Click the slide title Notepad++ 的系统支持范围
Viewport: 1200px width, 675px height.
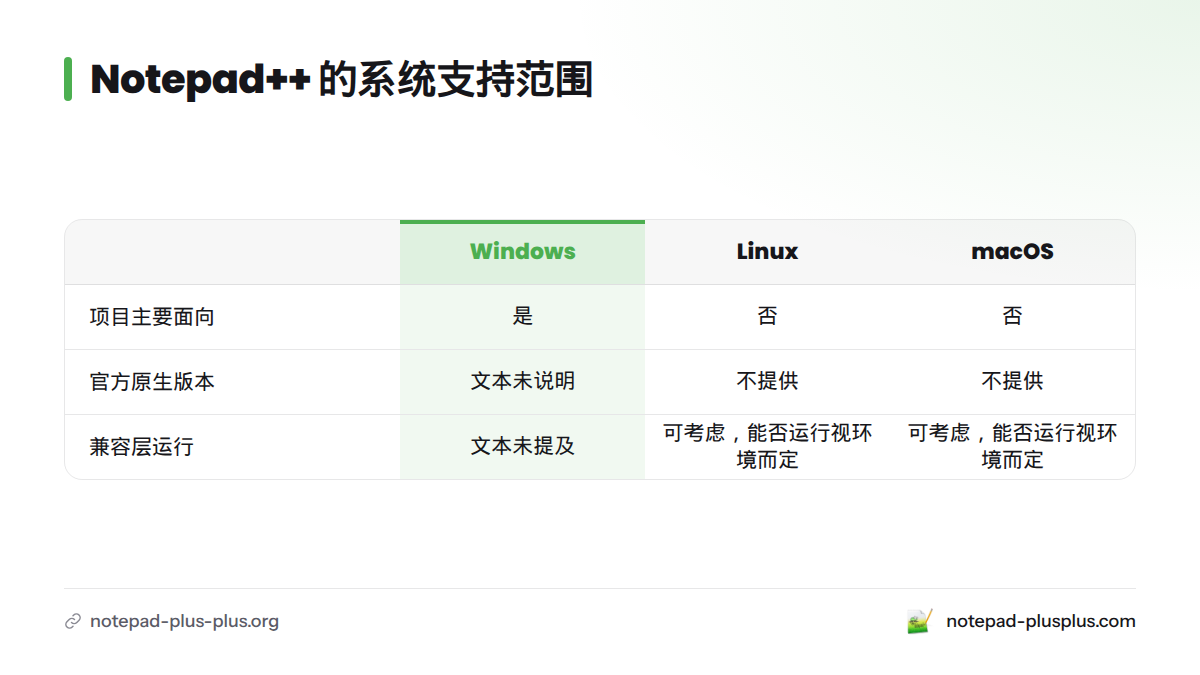pyautogui.click(x=342, y=80)
